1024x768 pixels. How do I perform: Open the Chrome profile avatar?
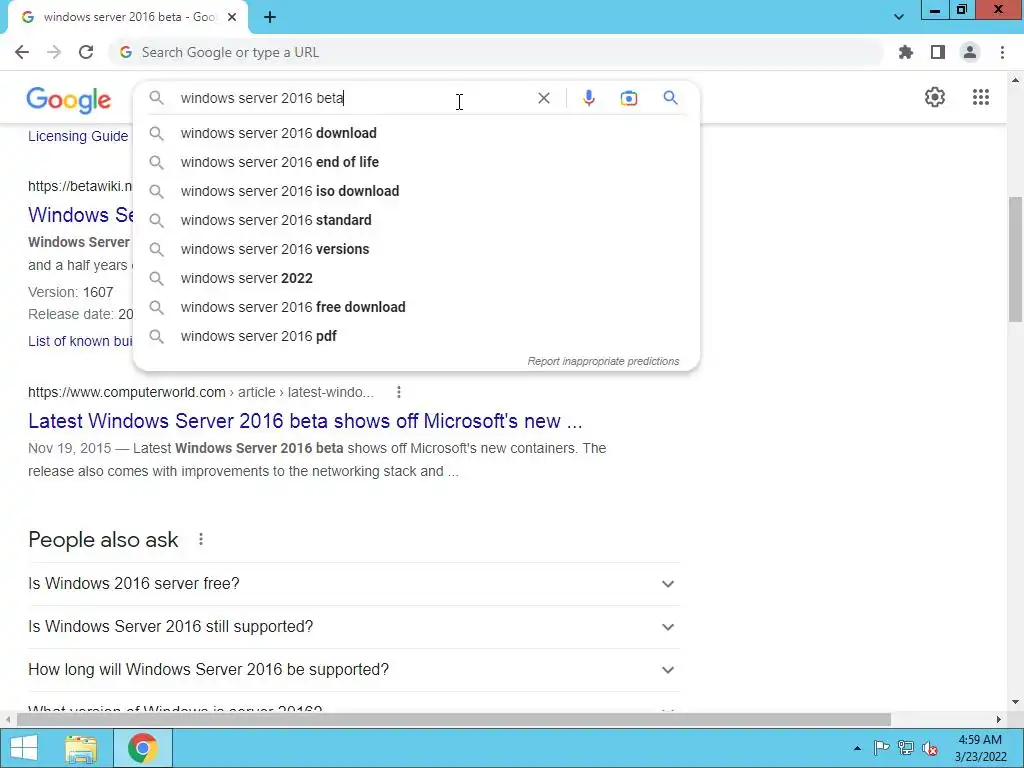(970, 52)
